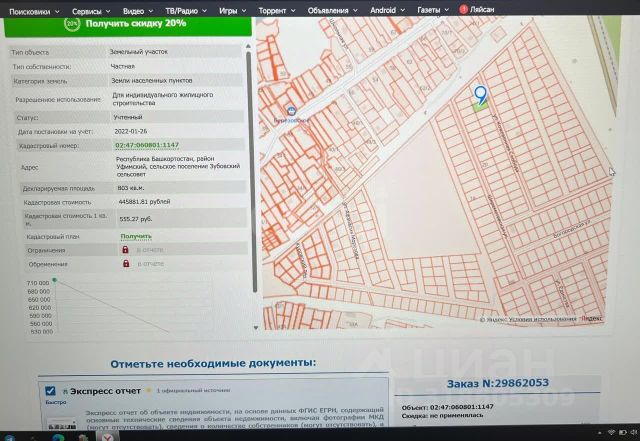This screenshot has width=640, height=441.
Task: Expand the Торрент dropdown
Action: 277,11
